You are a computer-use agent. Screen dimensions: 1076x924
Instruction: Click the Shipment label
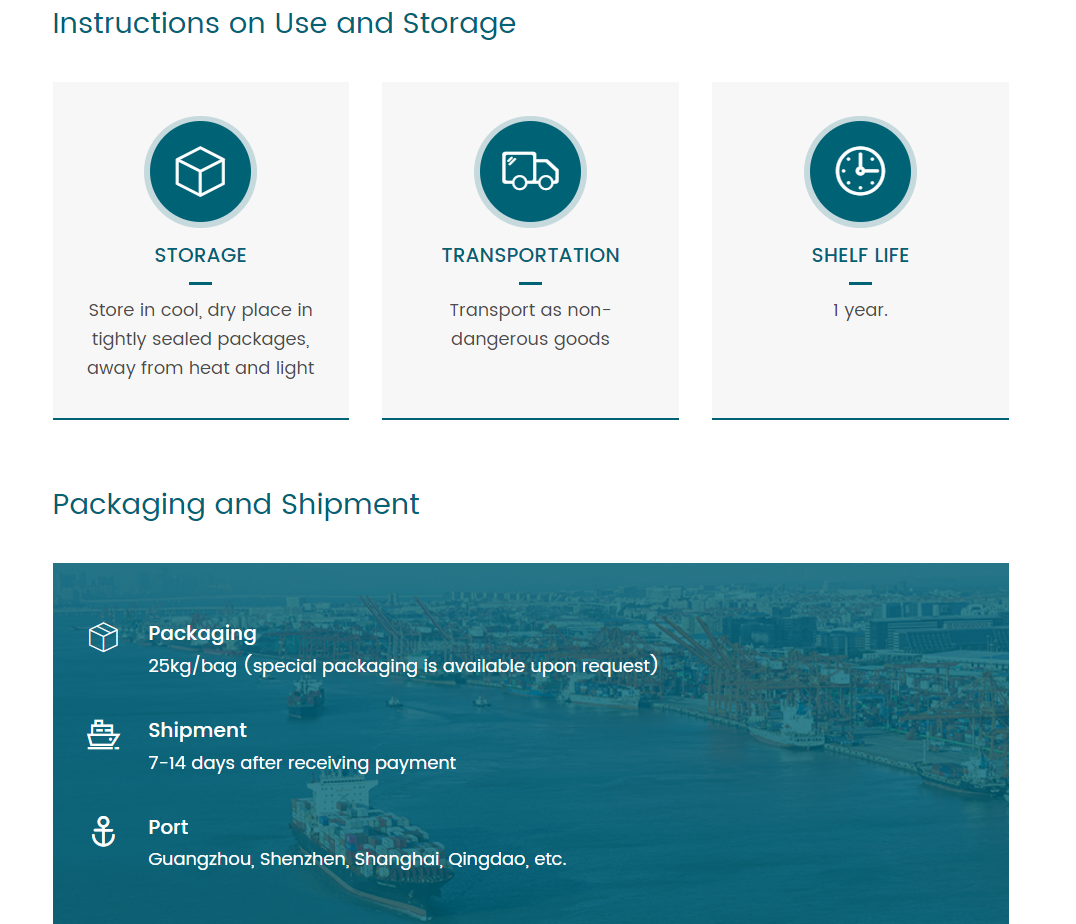tap(197, 730)
